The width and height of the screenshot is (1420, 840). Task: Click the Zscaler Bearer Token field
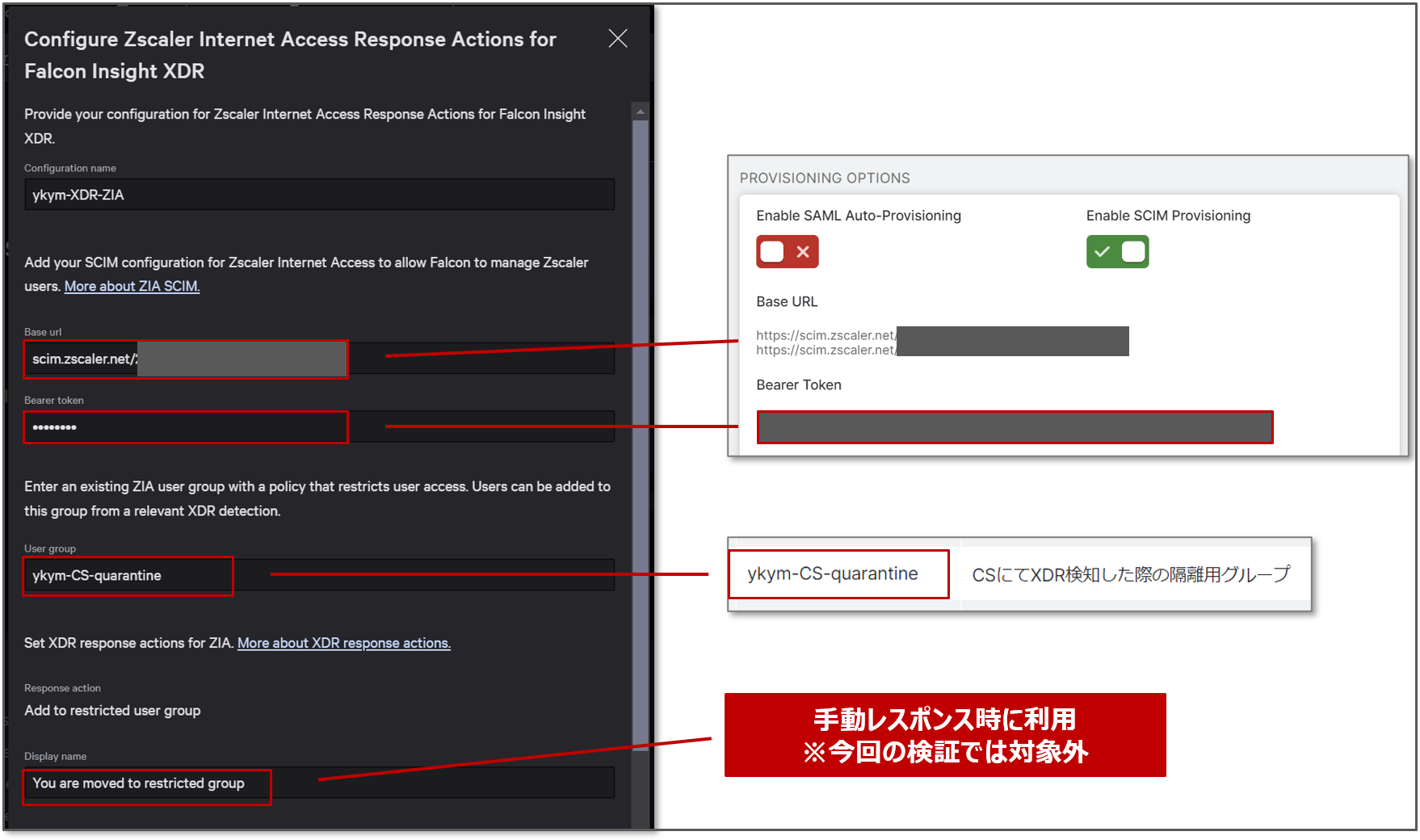point(1015,427)
